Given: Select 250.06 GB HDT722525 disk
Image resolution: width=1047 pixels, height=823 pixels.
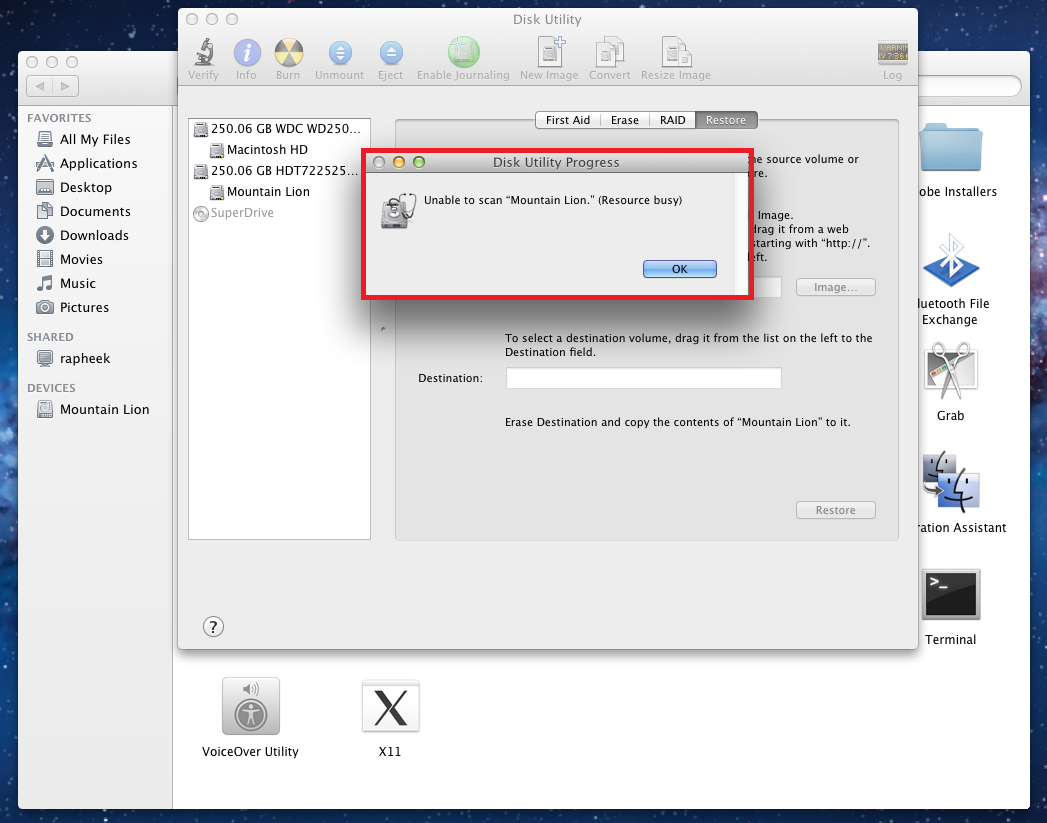Looking at the screenshot, I should tap(278, 171).
